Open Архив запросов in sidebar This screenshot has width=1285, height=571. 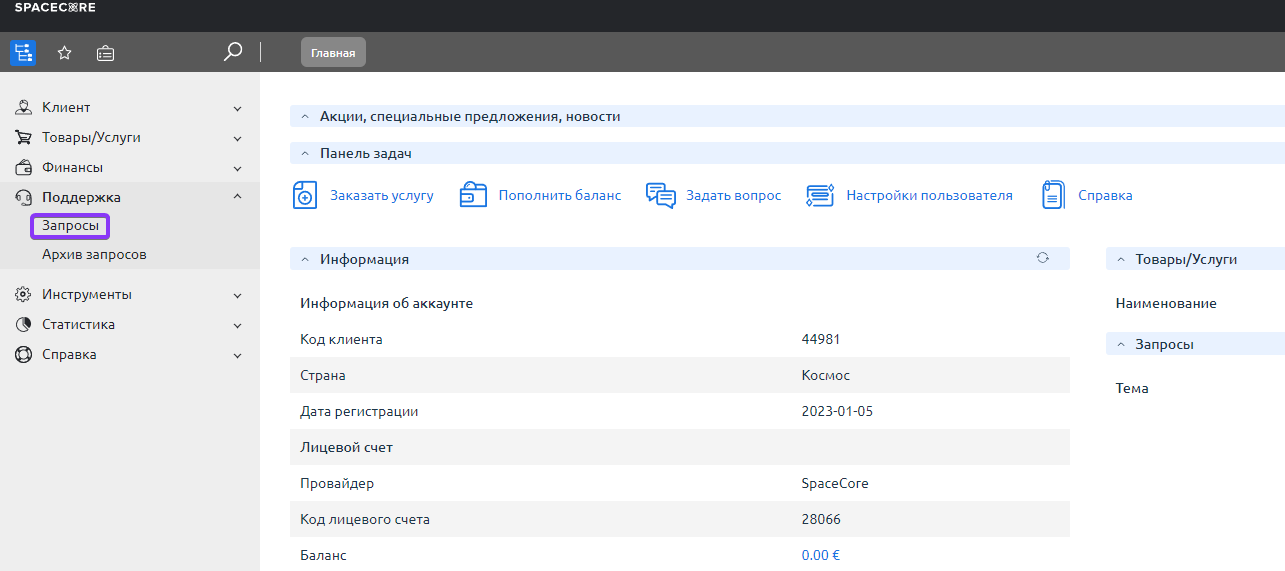tap(94, 255)
